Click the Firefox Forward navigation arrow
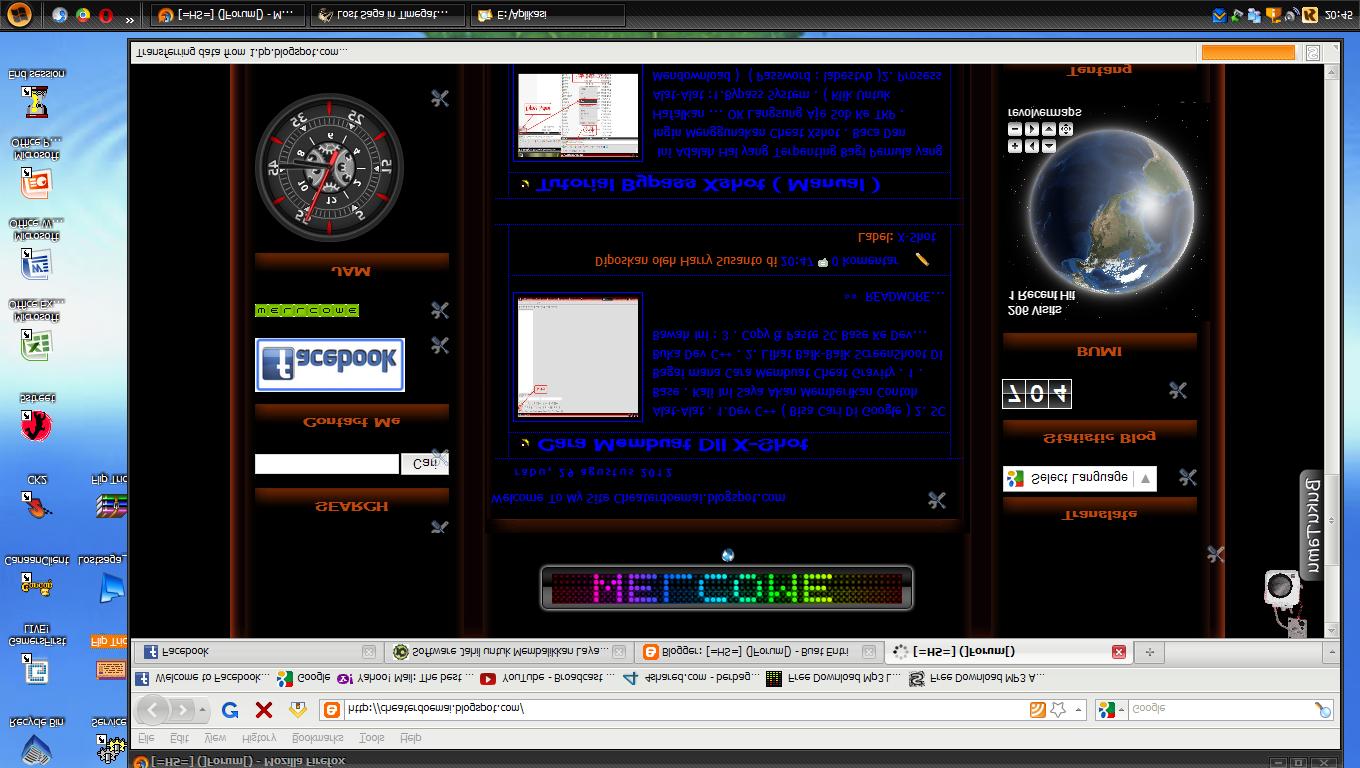The width and height of the screenshot is (1360, 768). [182, 710]
